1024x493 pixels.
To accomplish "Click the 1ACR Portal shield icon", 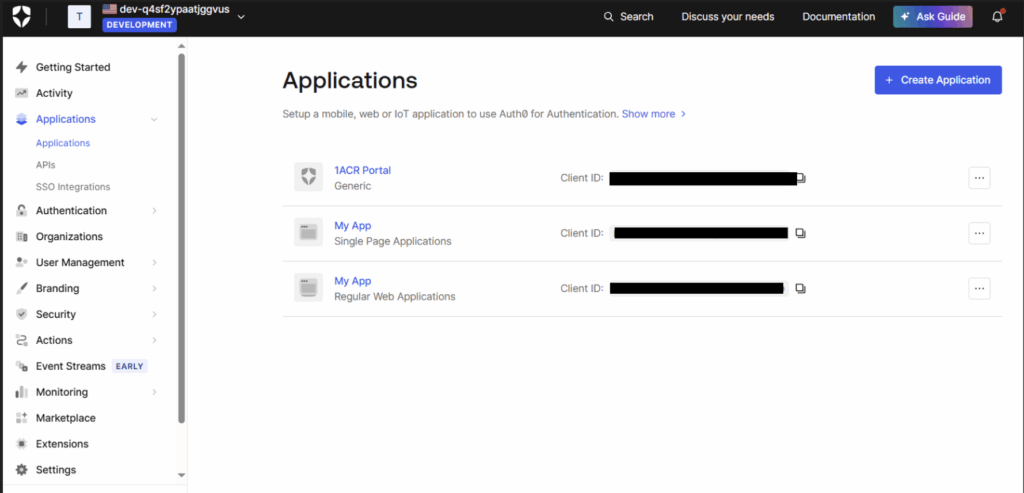I will (x=308, y=178).
